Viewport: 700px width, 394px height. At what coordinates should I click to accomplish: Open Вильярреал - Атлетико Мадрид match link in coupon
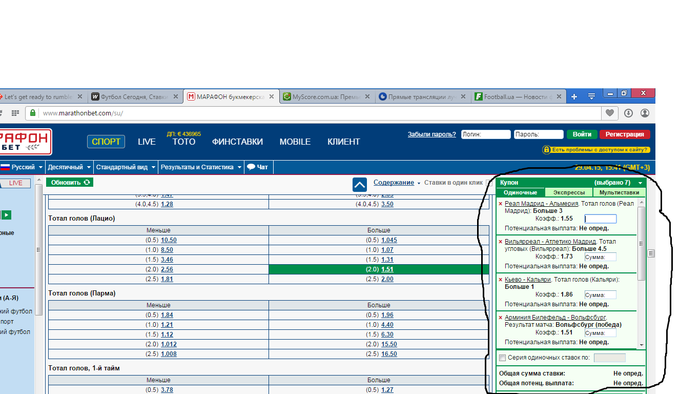(550, 241)
